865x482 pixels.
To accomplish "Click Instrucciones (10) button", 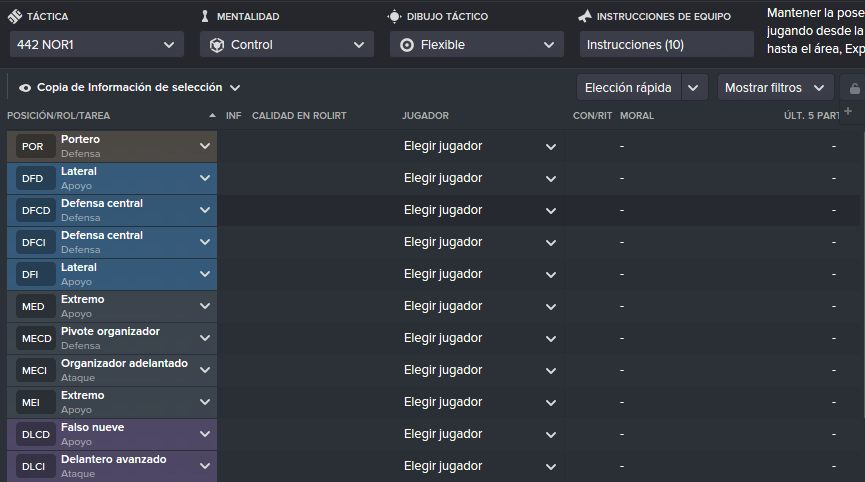I will coord(666,45).
